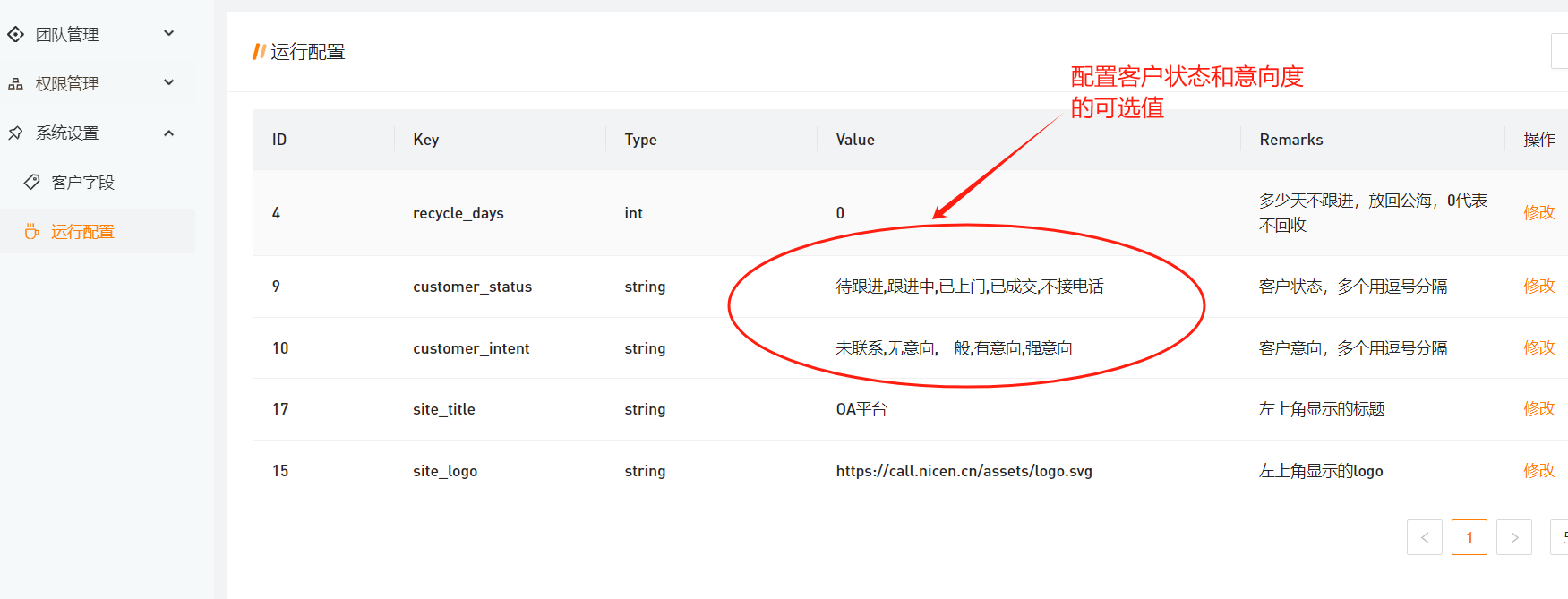Click the recycle_days value 0
The image size is (1568, 599).
[x=840, y=213]
